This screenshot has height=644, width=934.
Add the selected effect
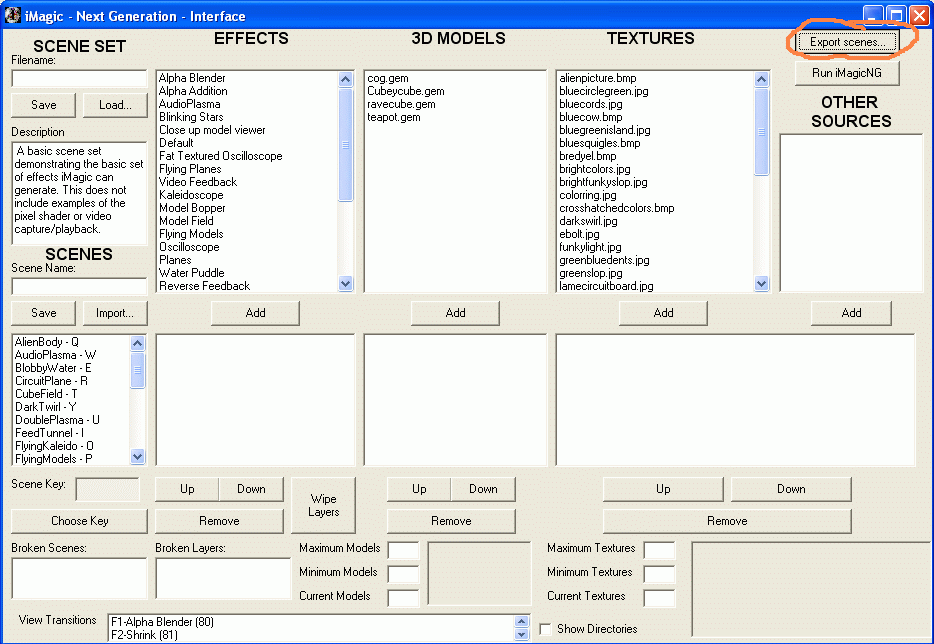(x=256, y=313)
